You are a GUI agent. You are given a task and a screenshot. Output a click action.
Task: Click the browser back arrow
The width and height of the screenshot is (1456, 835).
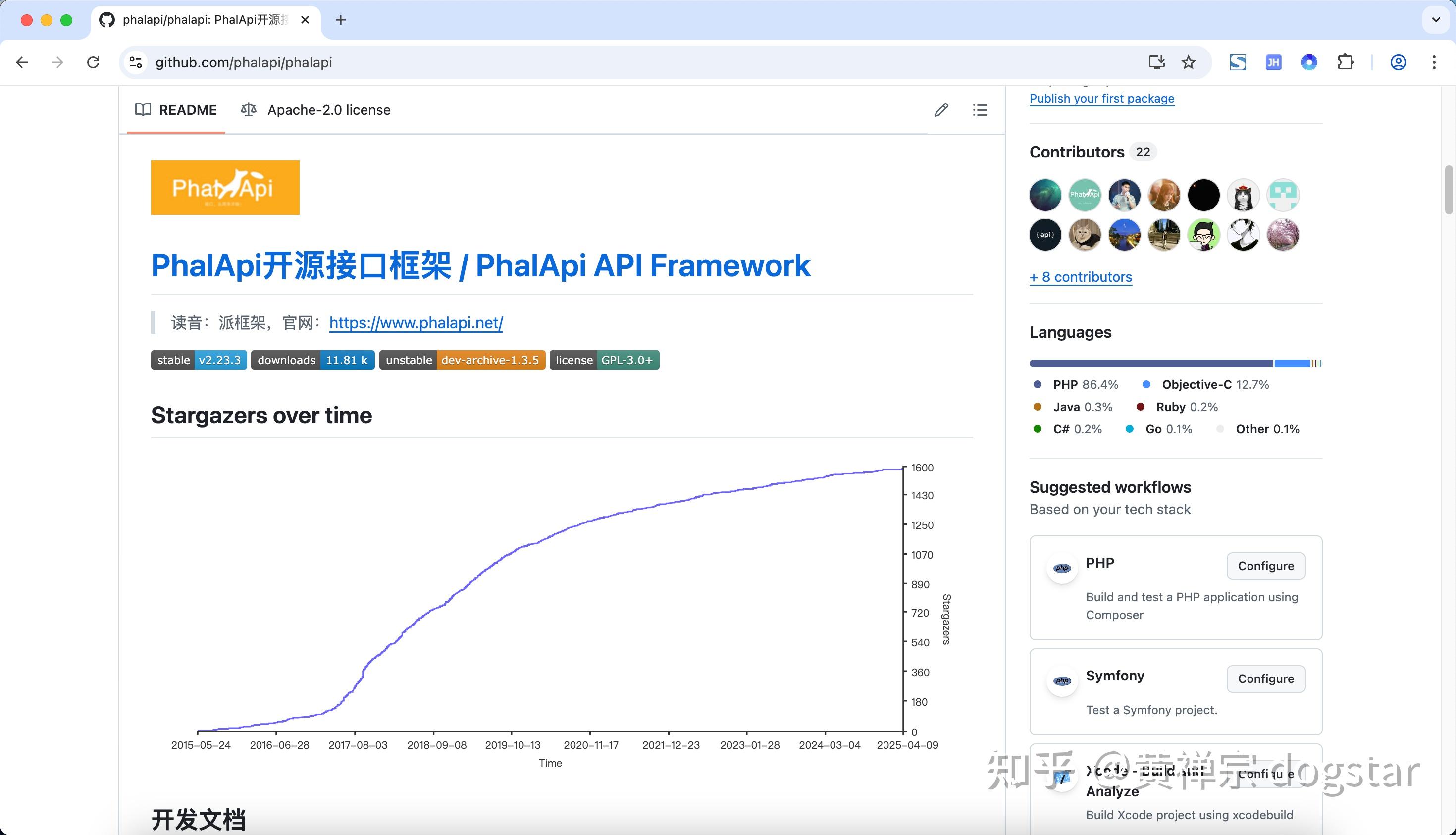coord(21,62)
